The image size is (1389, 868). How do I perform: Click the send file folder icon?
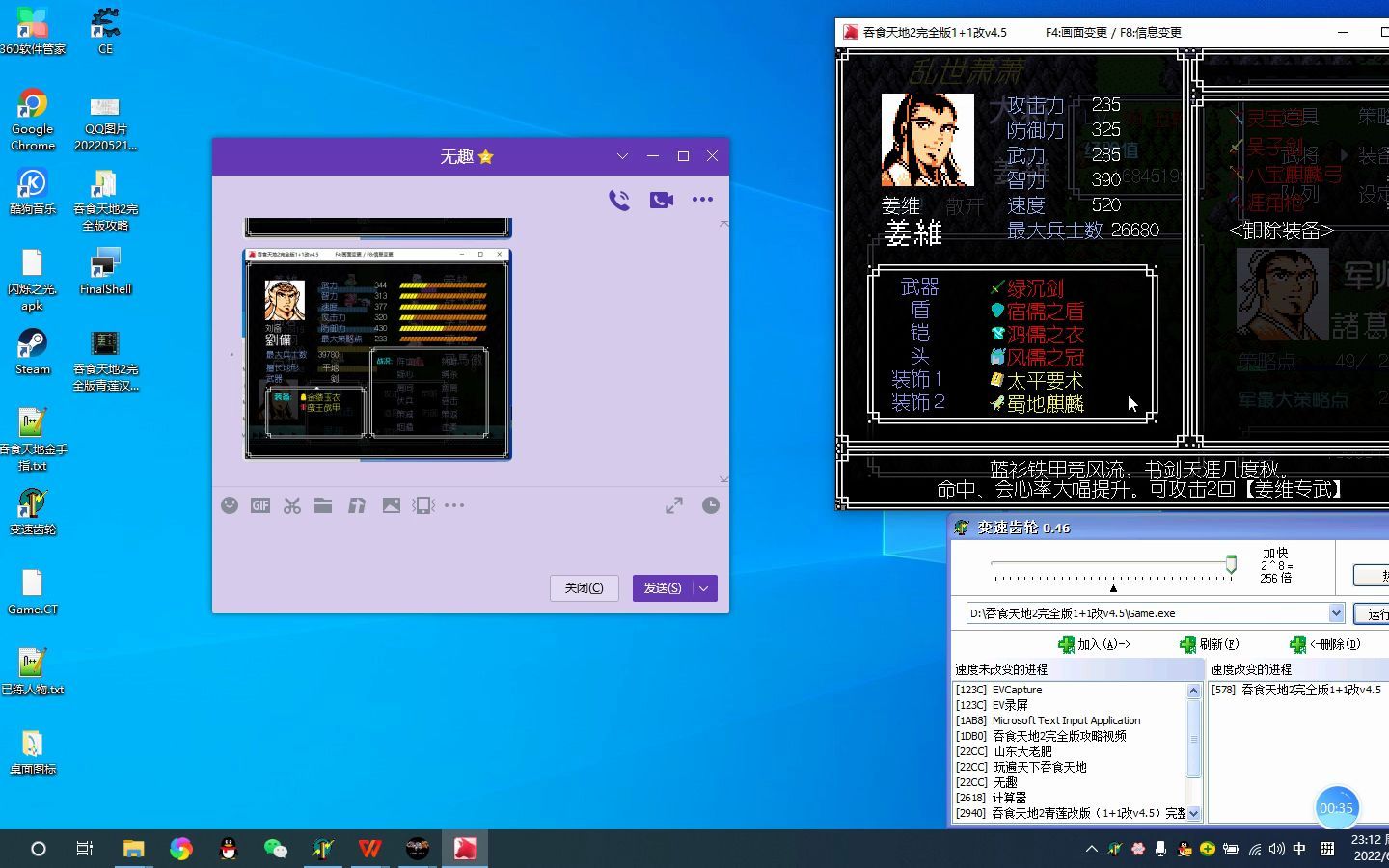pyautogui.click(x=323, y=505)
